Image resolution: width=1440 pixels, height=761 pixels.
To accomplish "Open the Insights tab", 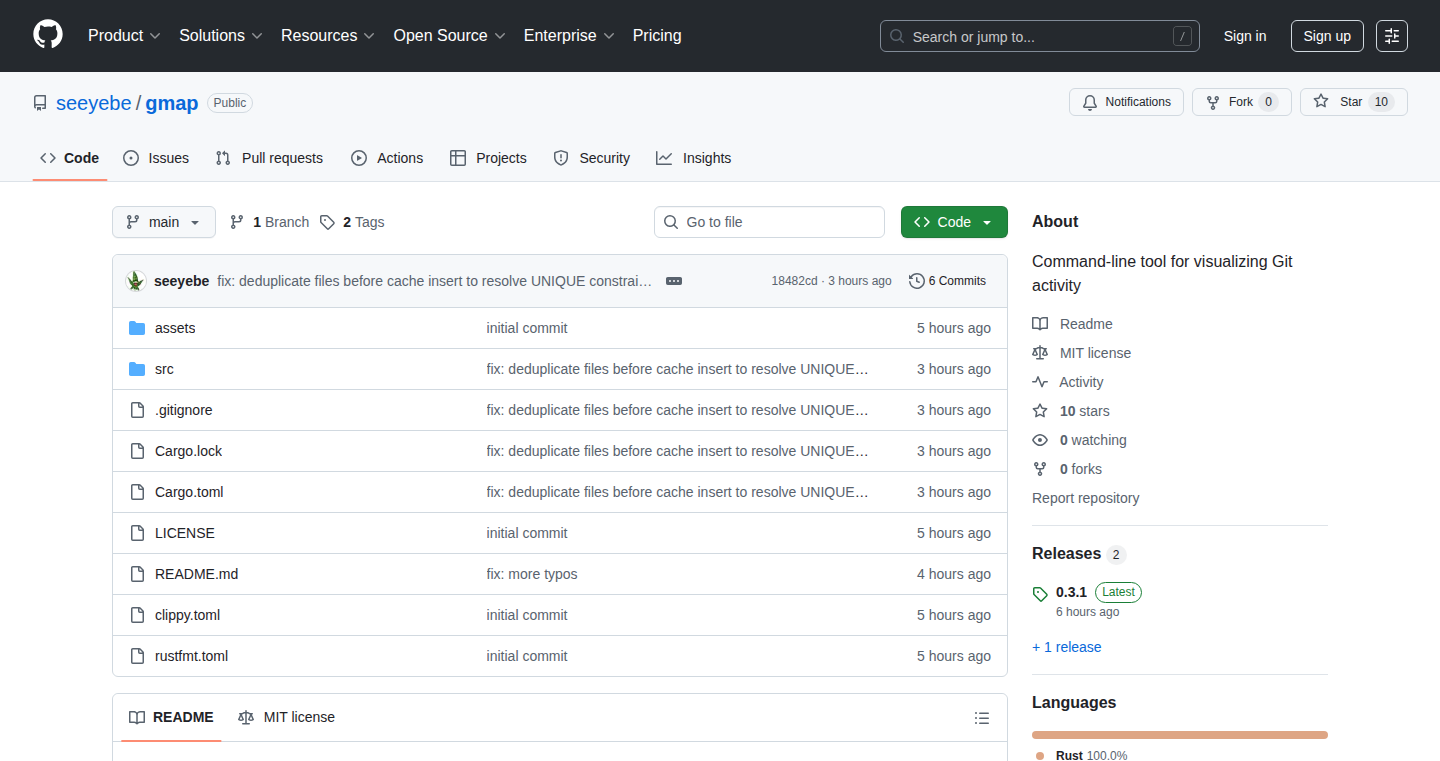I will click(x=694, y=158).
